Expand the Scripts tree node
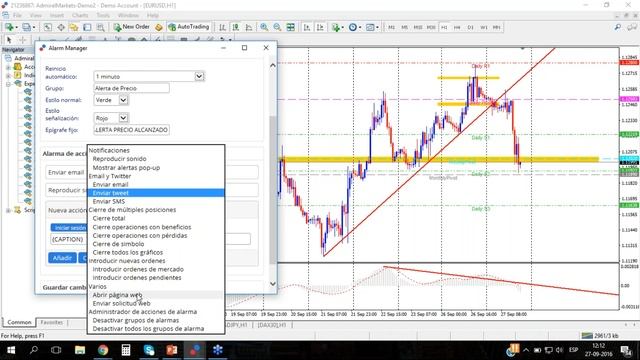Image resolution: width=640 pixels, height=360 pixels. (8, 210)
